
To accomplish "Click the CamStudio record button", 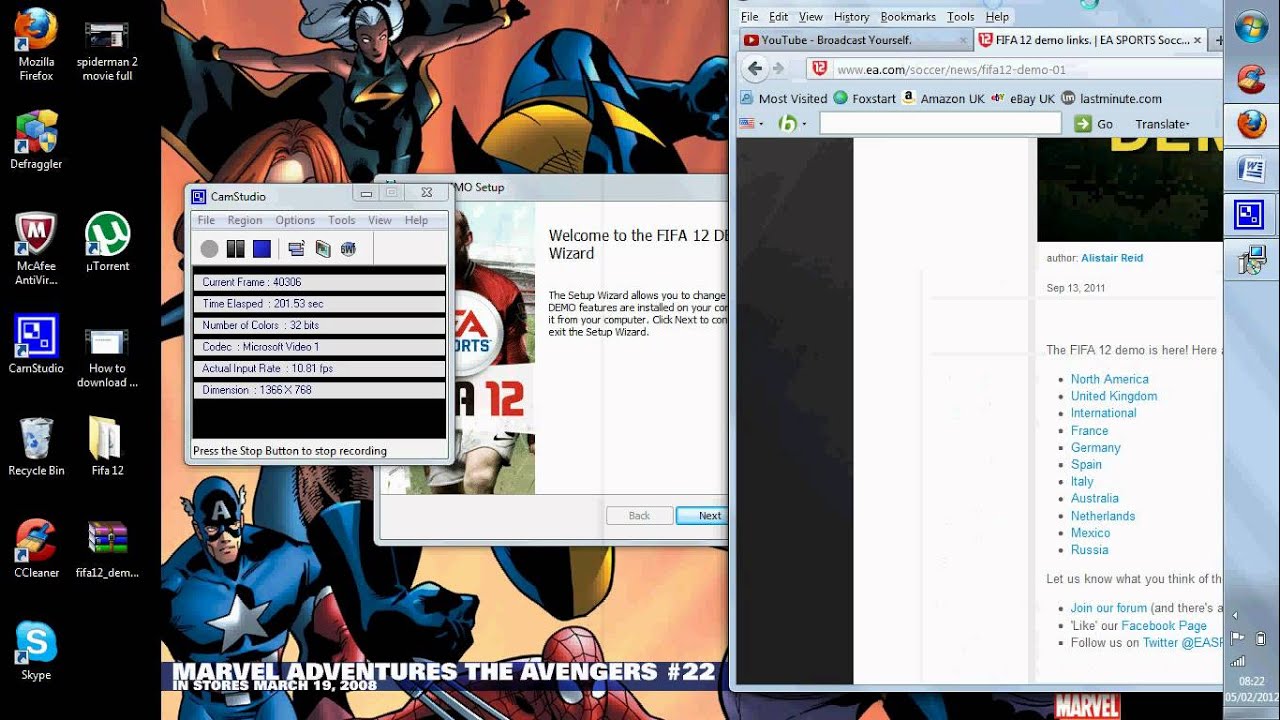I will [209, 249].
